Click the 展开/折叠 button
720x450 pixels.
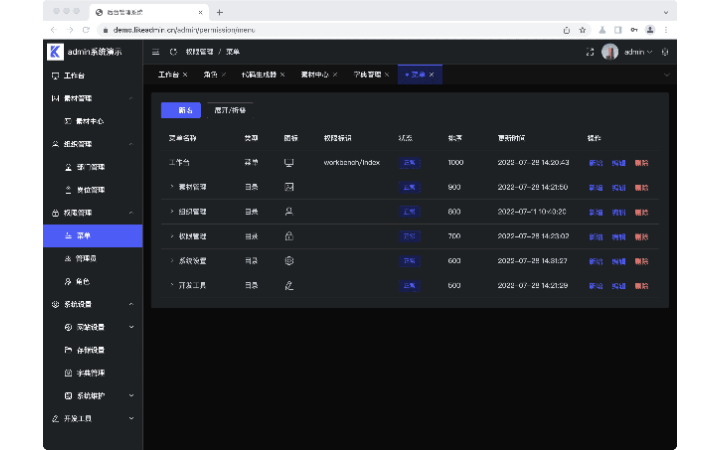[x=229, y=110]
